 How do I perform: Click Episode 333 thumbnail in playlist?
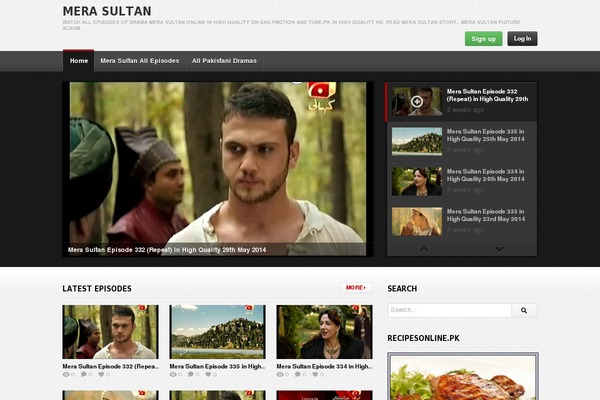click(x=417, y=222)
